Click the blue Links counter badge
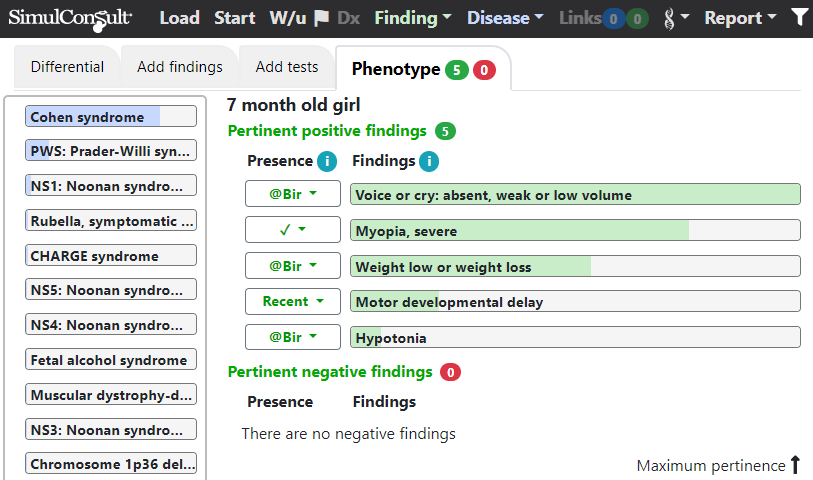 613,19
